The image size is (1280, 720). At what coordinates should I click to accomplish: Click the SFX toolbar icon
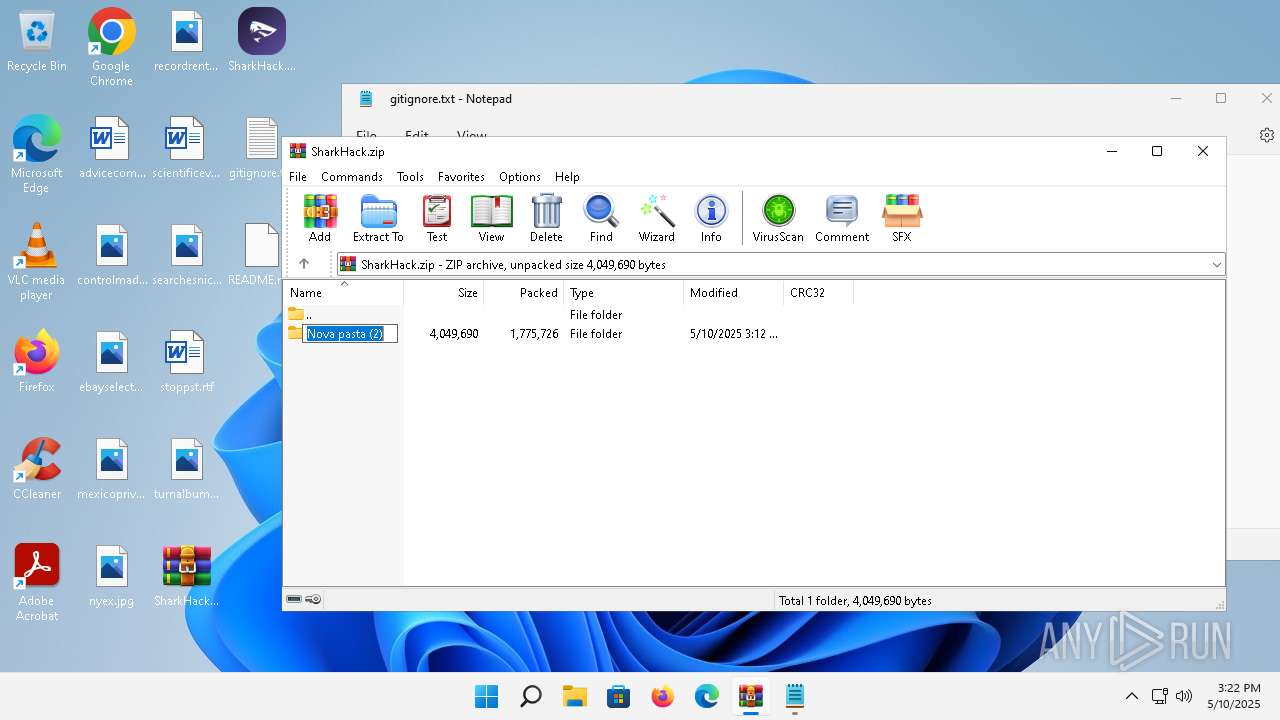coord(902,218)
